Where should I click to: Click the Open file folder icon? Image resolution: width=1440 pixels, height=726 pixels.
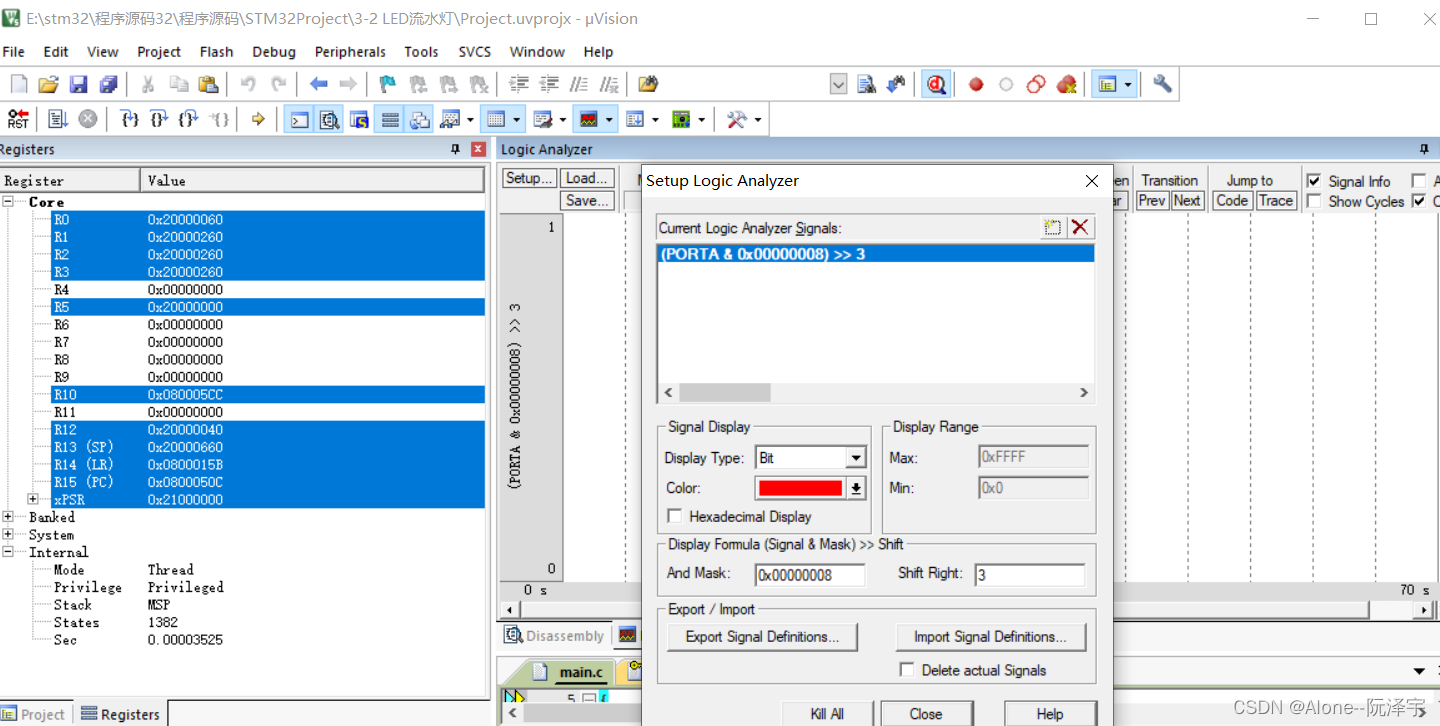(48, 84)
